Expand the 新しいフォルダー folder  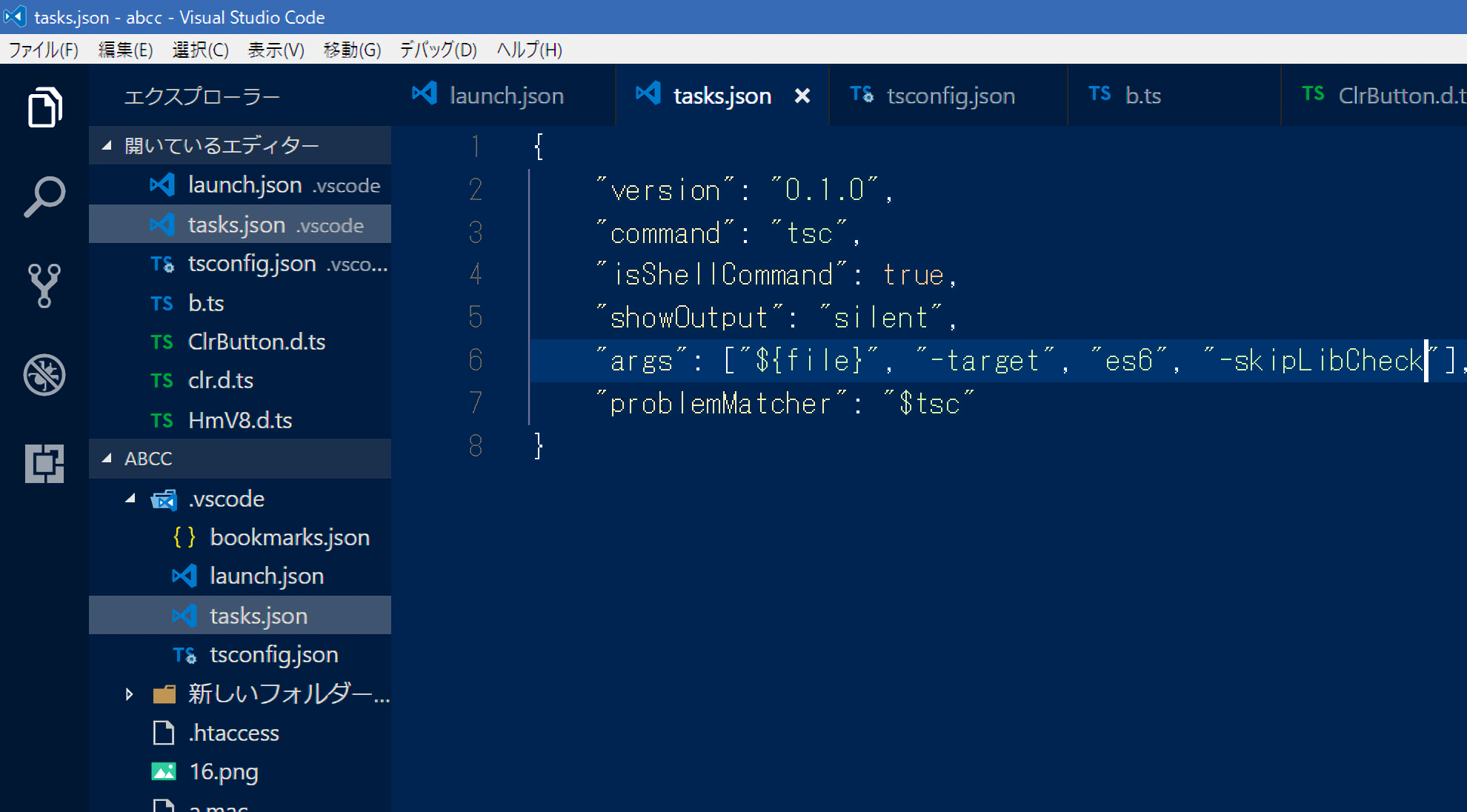click(x=130, y=694)
